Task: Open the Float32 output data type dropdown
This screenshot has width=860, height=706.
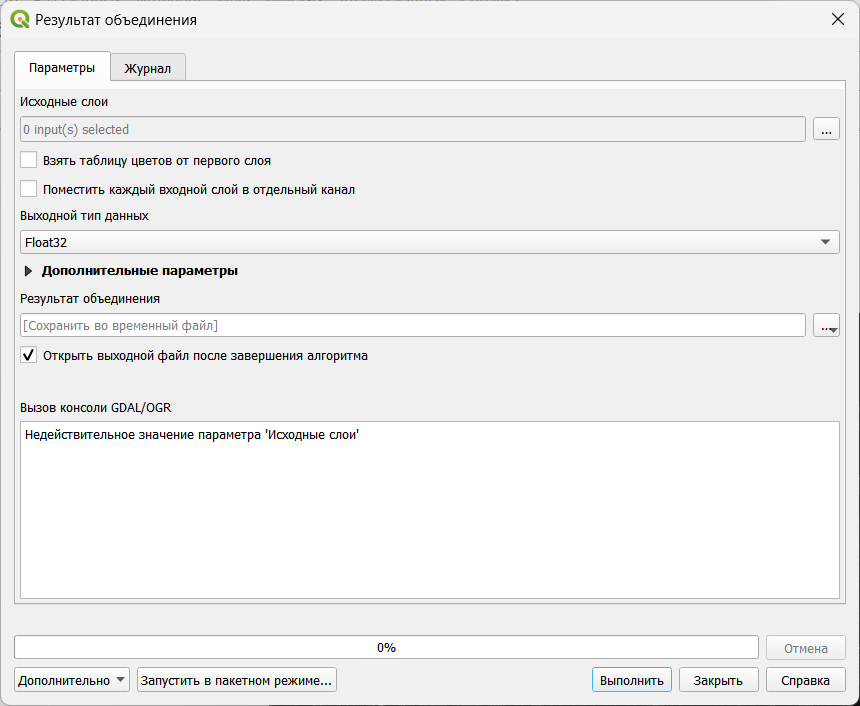Action: click(x=430, y=242)
